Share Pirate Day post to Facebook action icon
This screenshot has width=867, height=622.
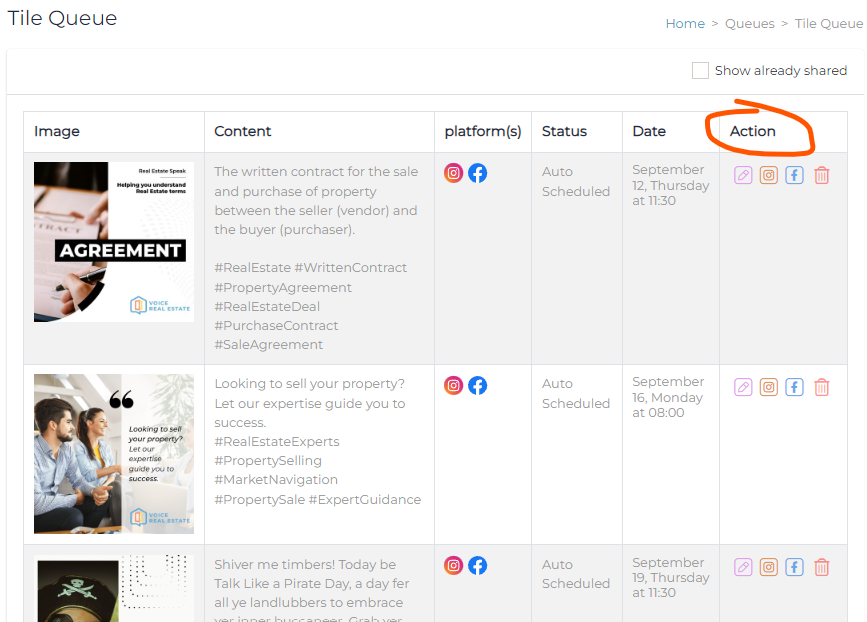tap(795, 567)
